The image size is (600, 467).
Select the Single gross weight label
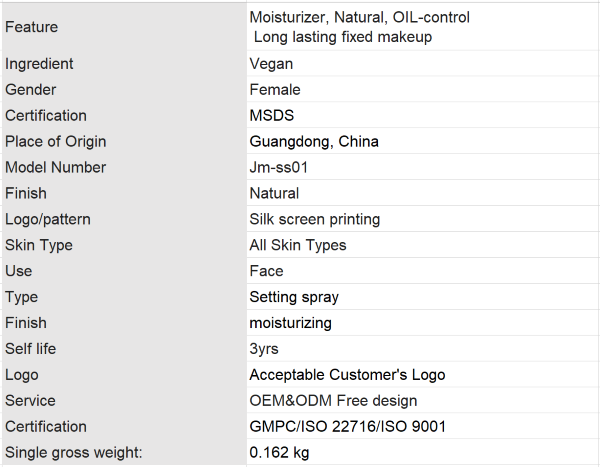click(73, 452)
